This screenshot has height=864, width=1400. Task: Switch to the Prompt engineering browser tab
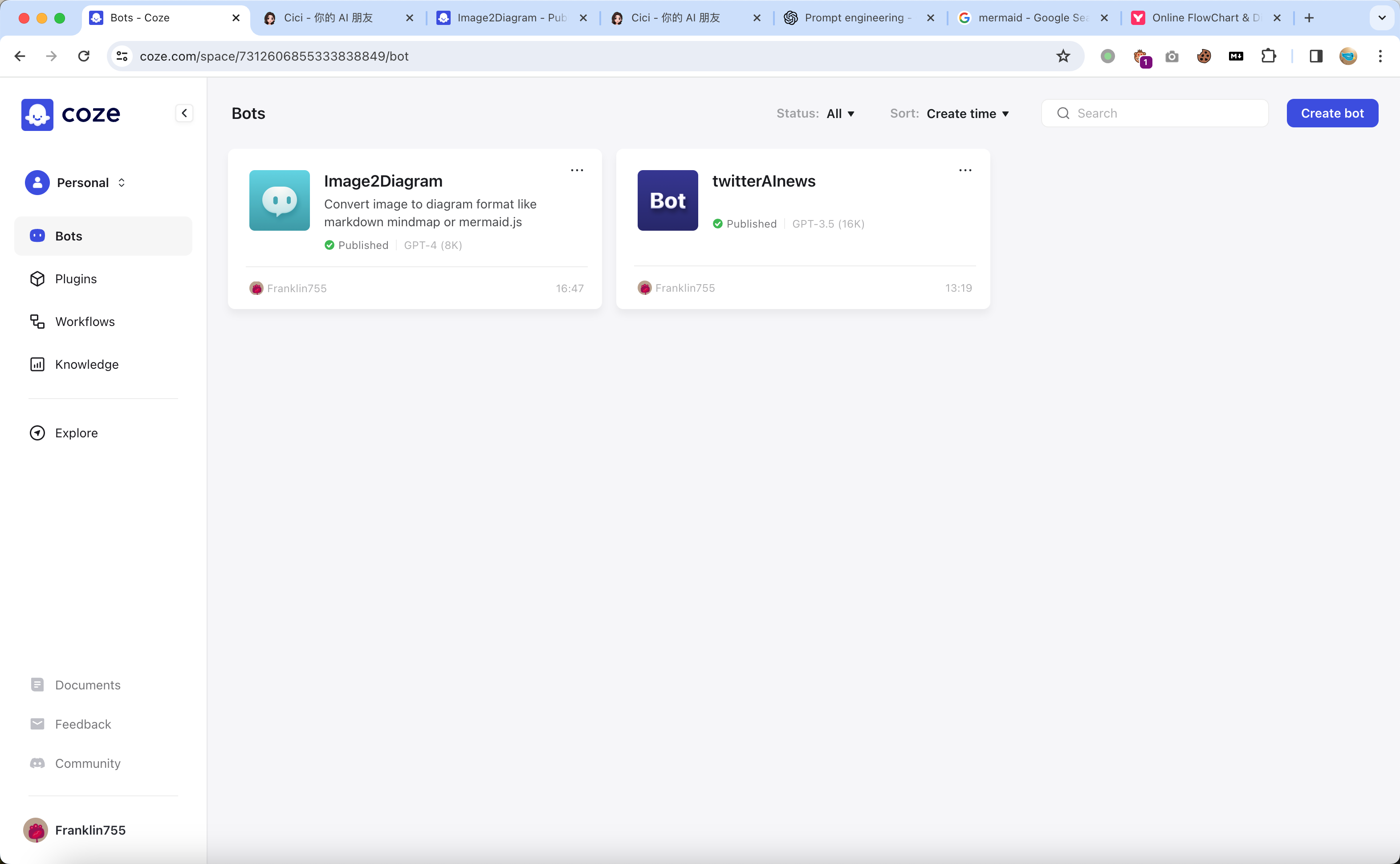[x=853, y=18]
